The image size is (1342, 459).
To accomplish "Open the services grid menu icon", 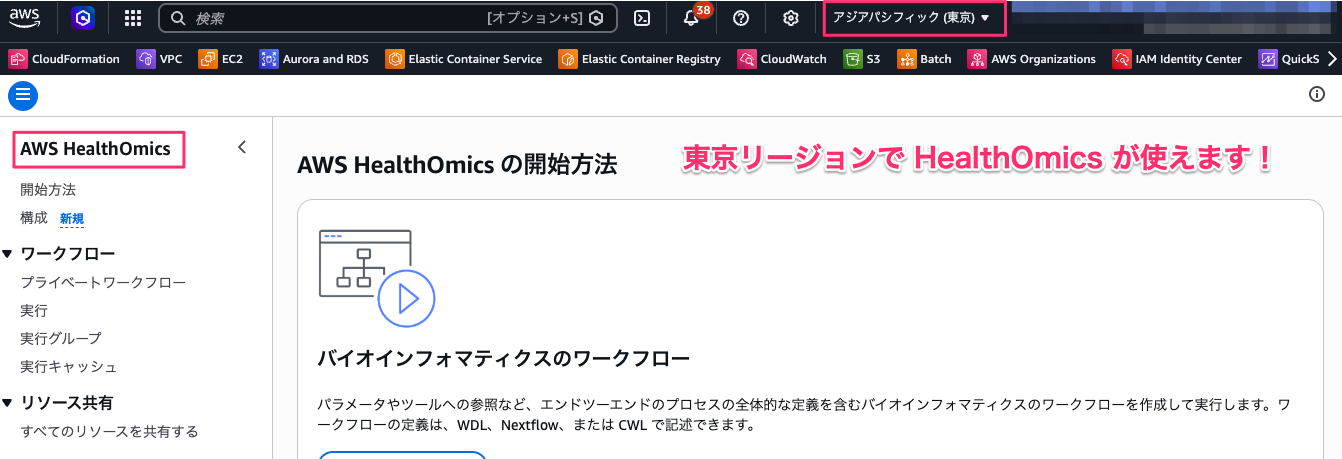I will point(133,18).
